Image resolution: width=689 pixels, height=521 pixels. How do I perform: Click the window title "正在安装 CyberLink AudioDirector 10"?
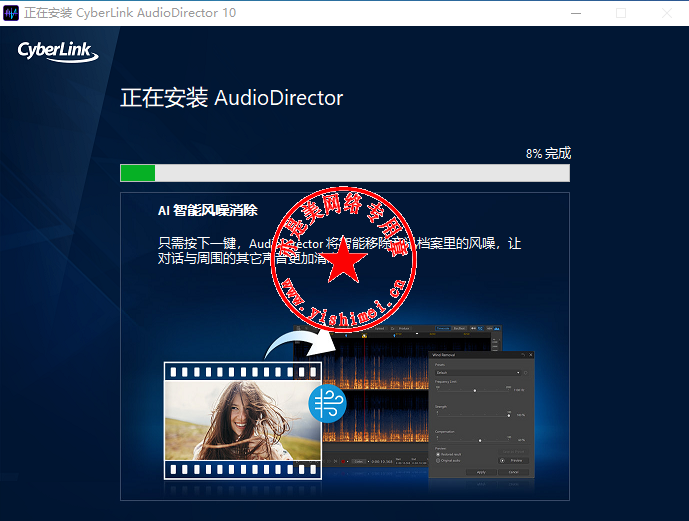pos(130,13)
